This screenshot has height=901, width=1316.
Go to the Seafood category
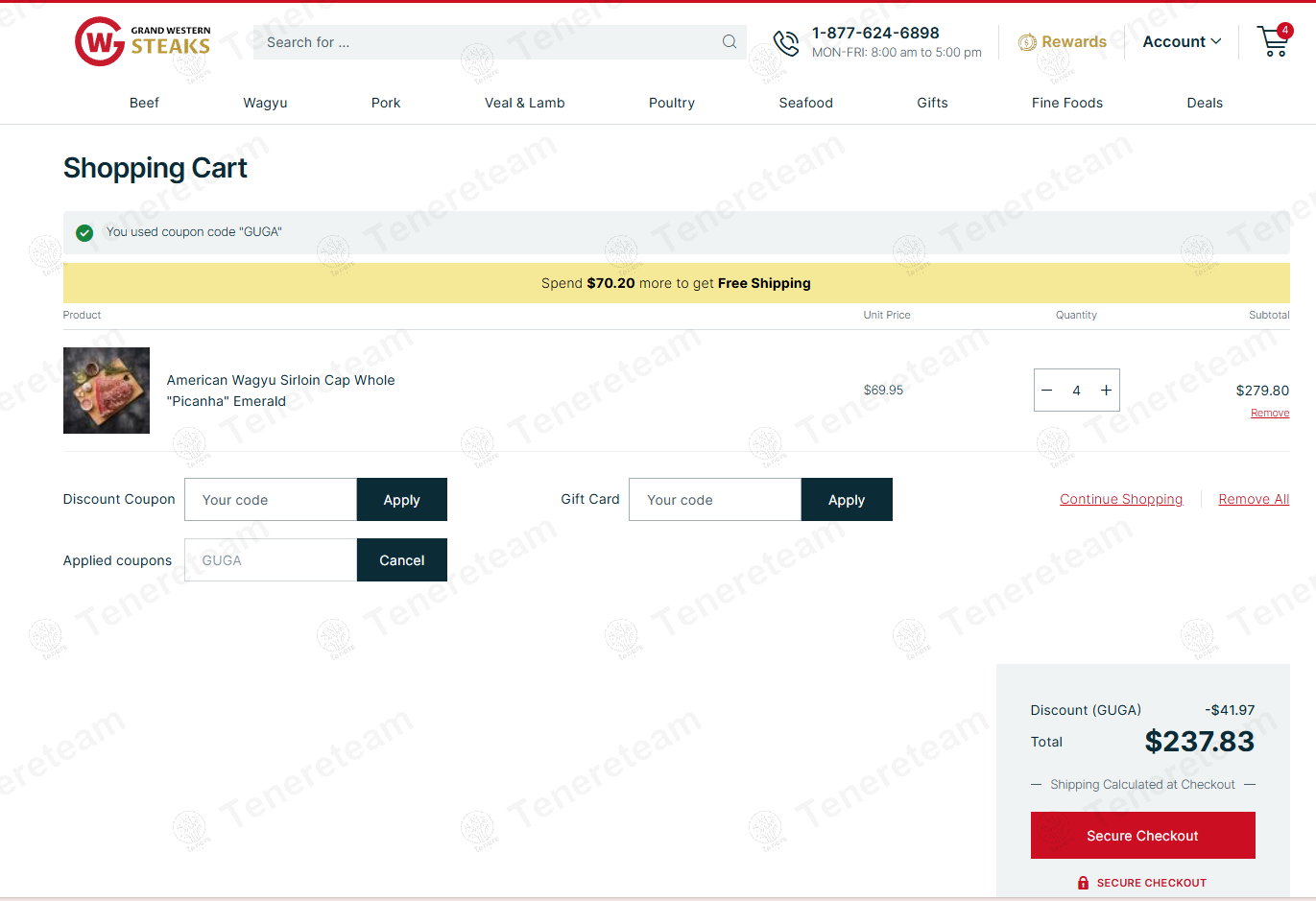click(805, 103)
